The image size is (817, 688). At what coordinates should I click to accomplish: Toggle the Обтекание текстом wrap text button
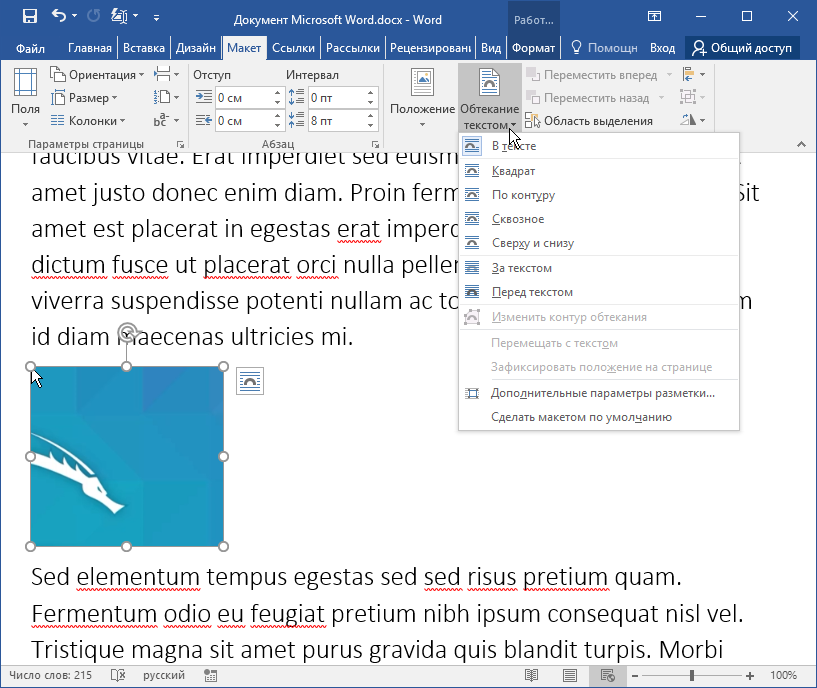tap(489, 97)
